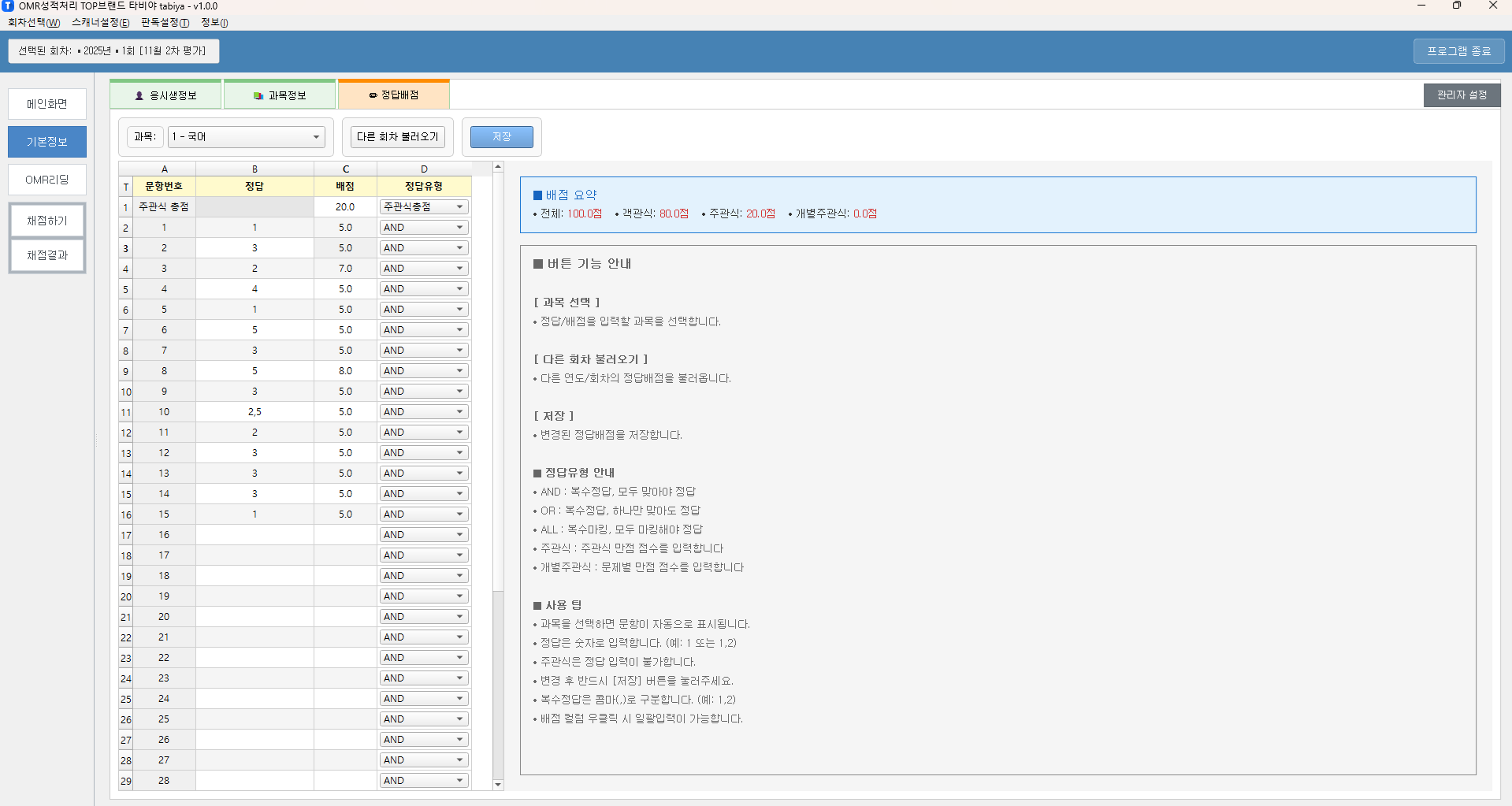1512x806 pixels.
Task: Open 관리자 설정 admin settings
Action: pyautogui.click(x=1462, y=95)
